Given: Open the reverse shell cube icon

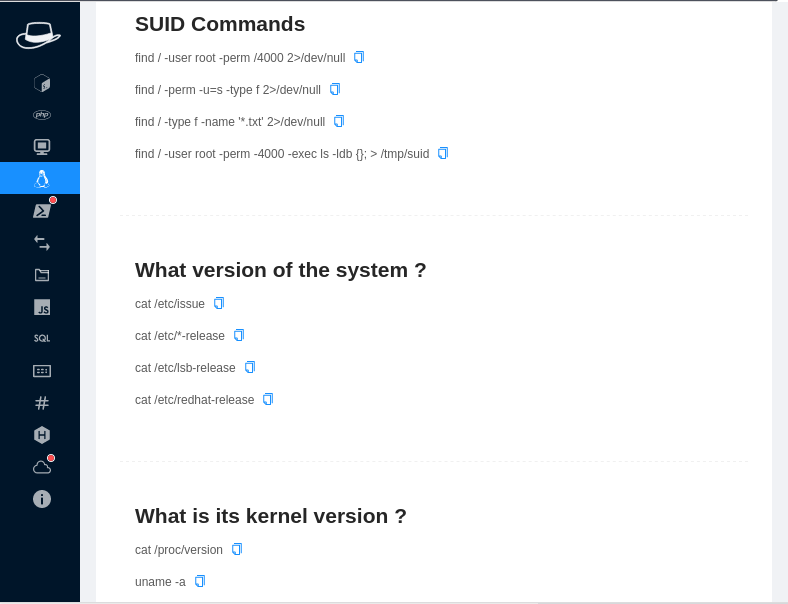Looking at the screenshot, I should 42,83.
